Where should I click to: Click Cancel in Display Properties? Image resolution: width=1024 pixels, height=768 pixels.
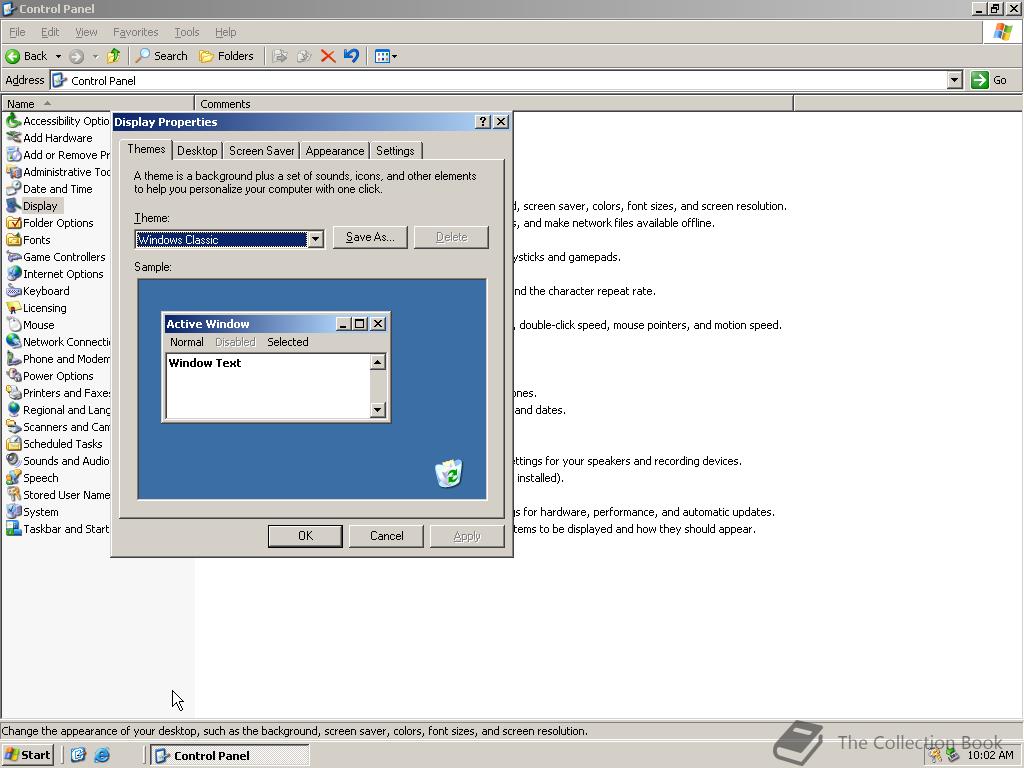tap(387, 536)
